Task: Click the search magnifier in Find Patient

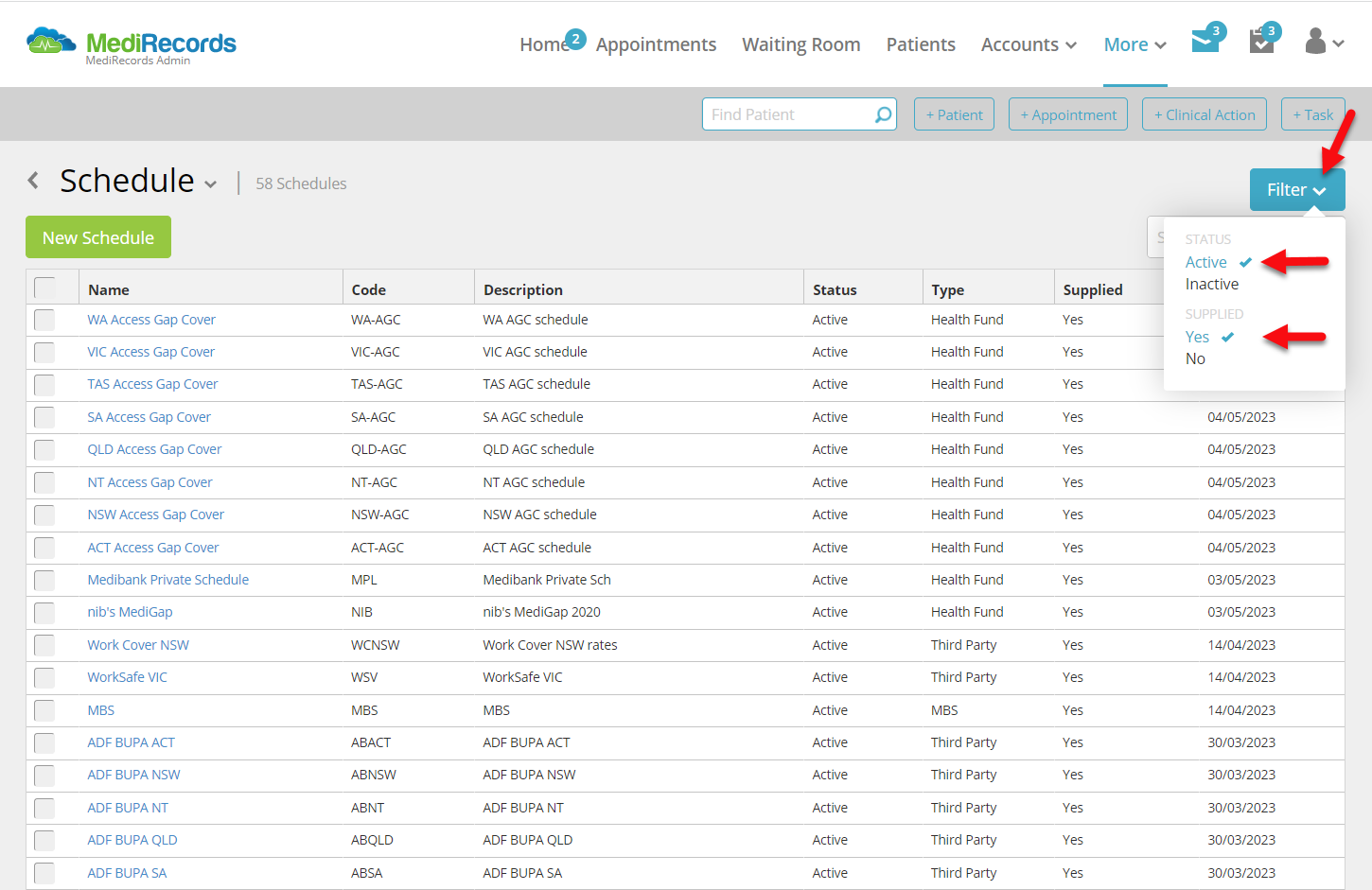Action: tap(883, 114)
